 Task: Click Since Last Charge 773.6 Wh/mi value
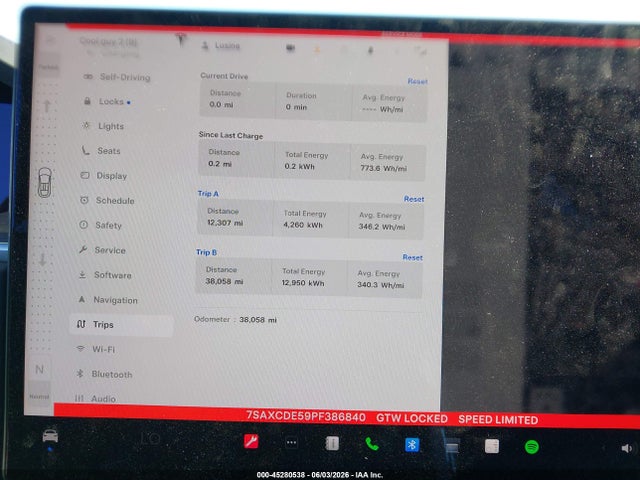[x=383, y=168]
